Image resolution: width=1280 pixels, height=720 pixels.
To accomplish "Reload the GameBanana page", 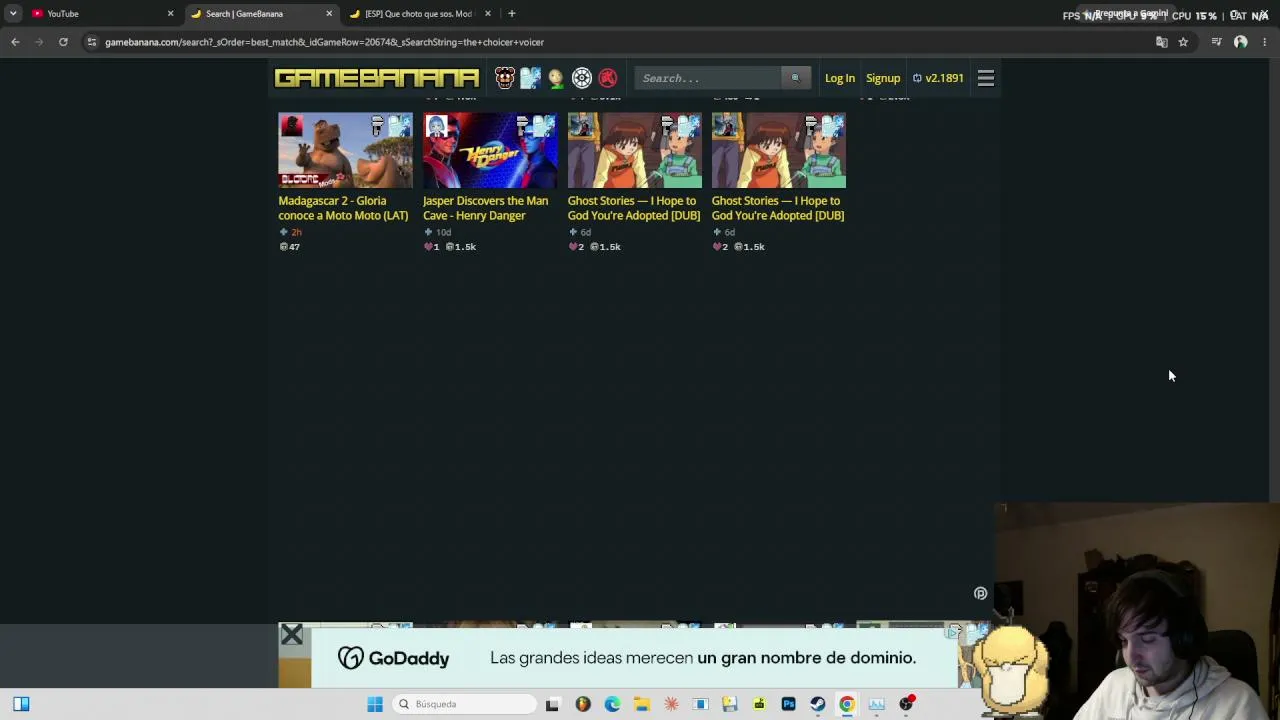I will 63,42.
